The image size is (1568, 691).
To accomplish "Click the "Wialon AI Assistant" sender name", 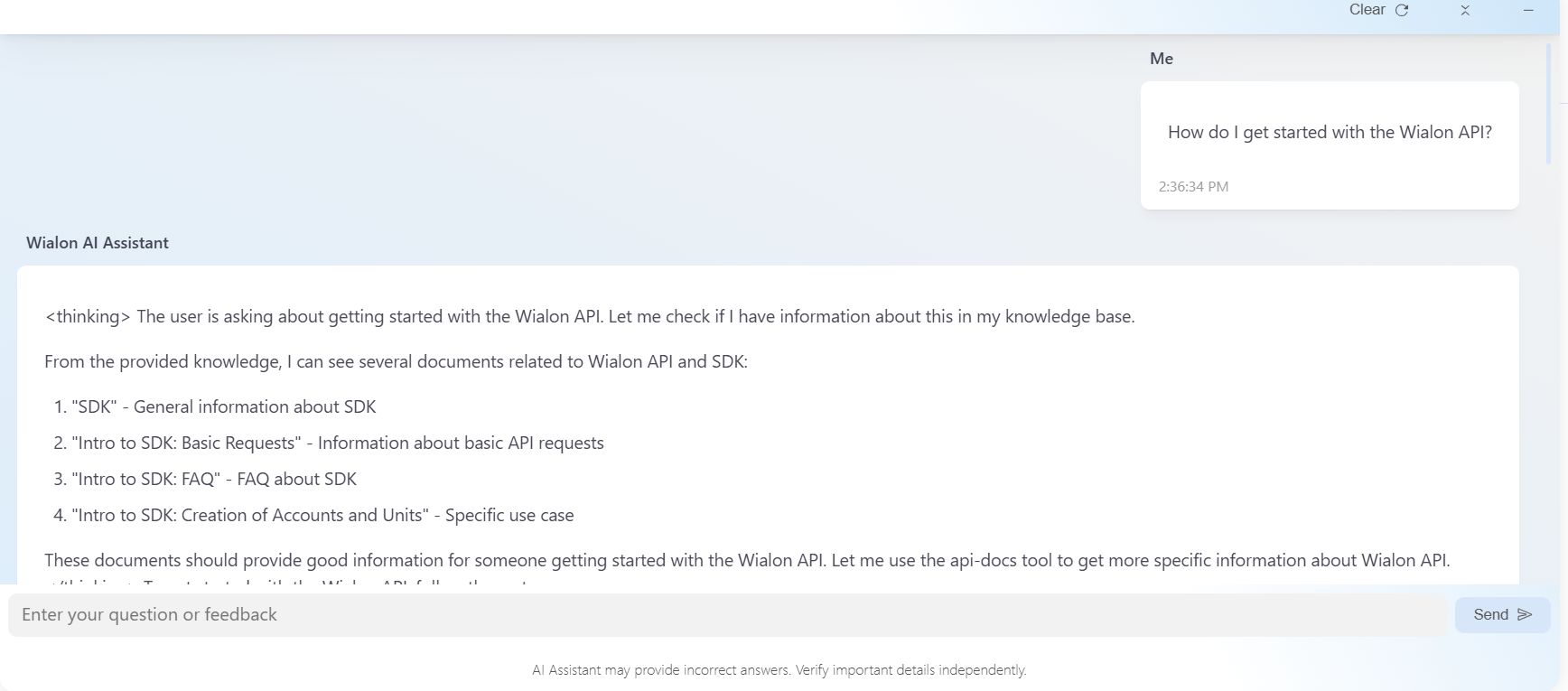I will coord(98,243).
